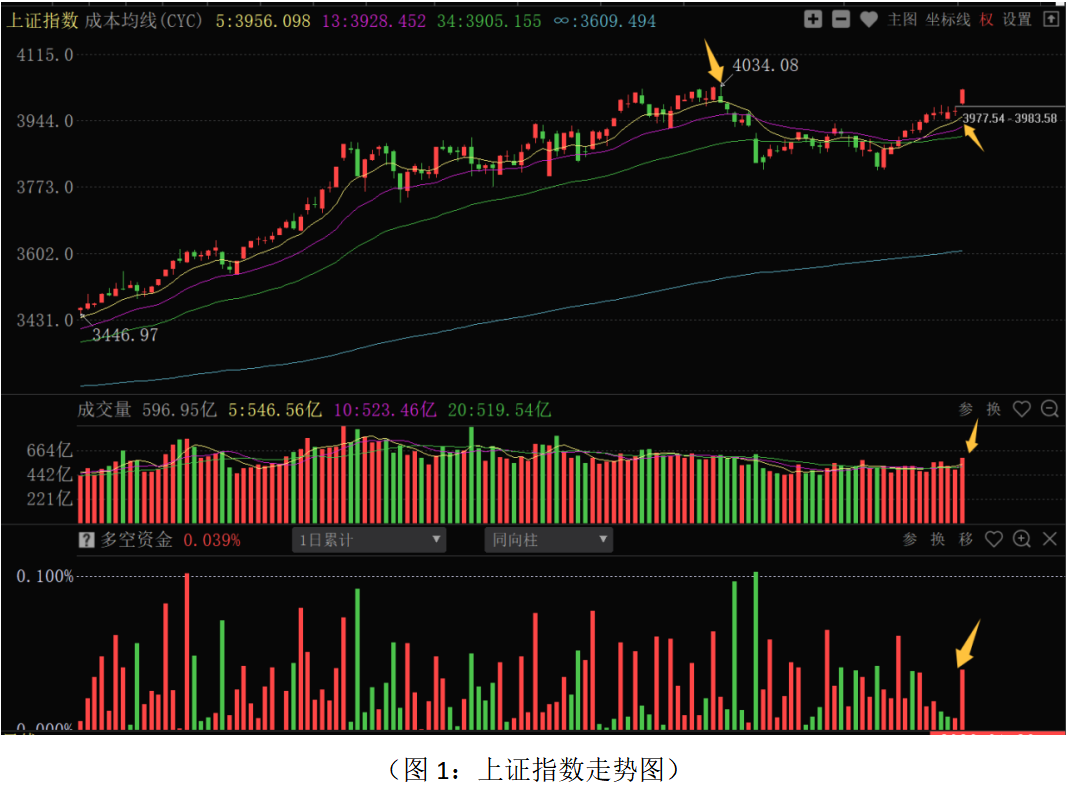Screen dimensions: 1068x790
Task: Open the 成本均线(CYC) indicator selector
Action: 143,20
